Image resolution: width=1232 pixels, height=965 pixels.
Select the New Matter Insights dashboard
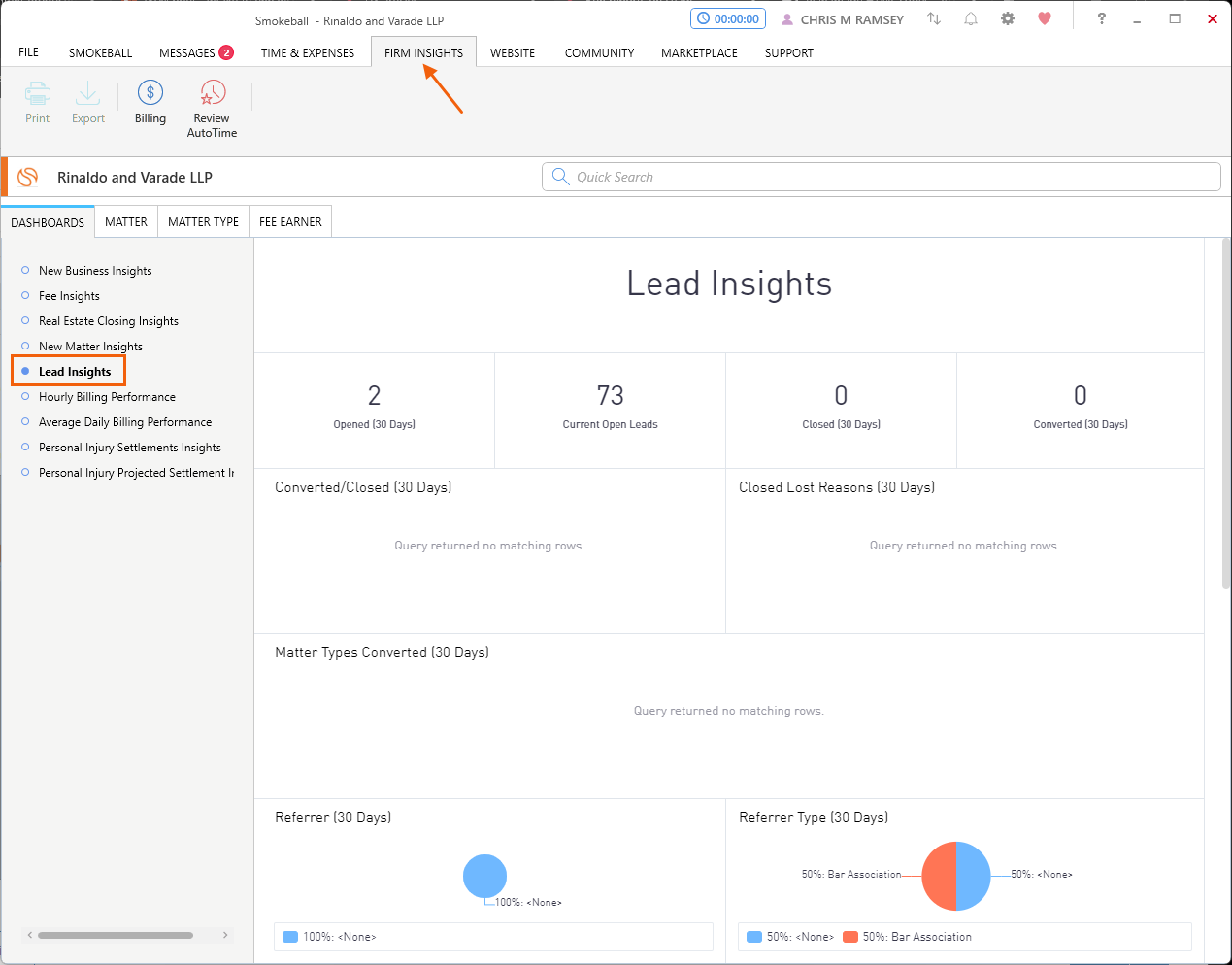(90, 347)
